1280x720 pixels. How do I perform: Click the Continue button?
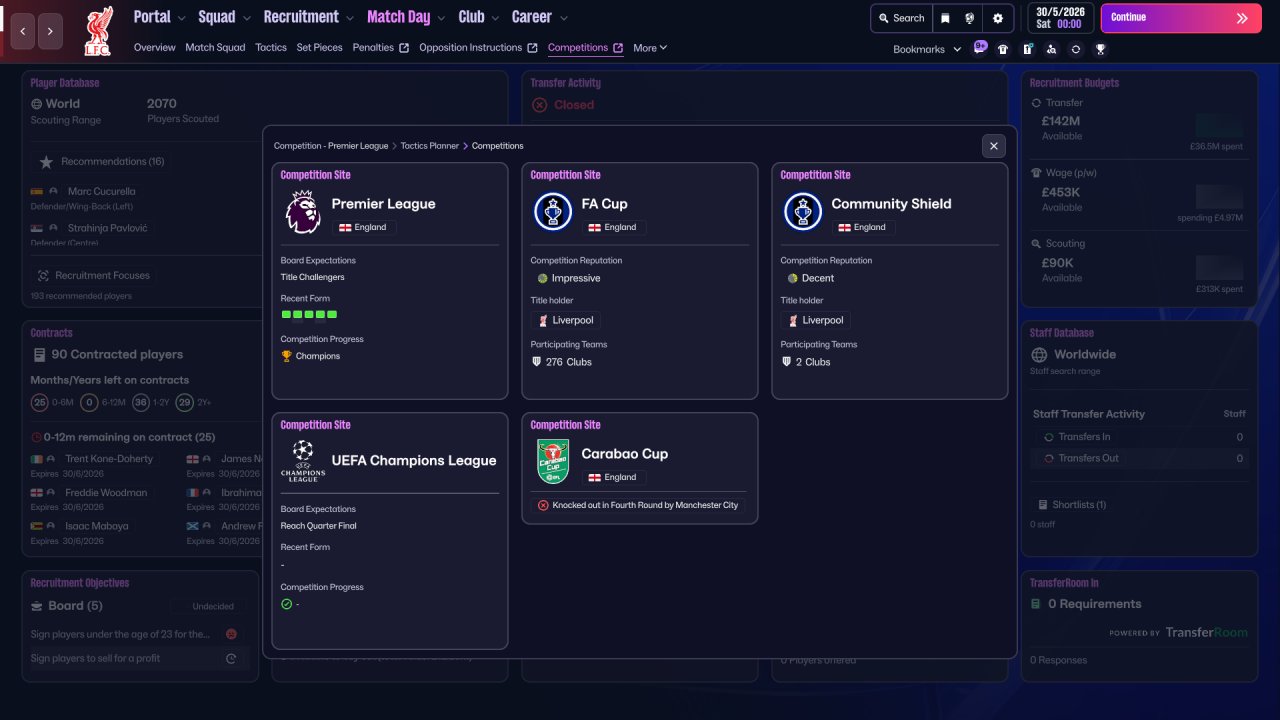click(1180, 18)
